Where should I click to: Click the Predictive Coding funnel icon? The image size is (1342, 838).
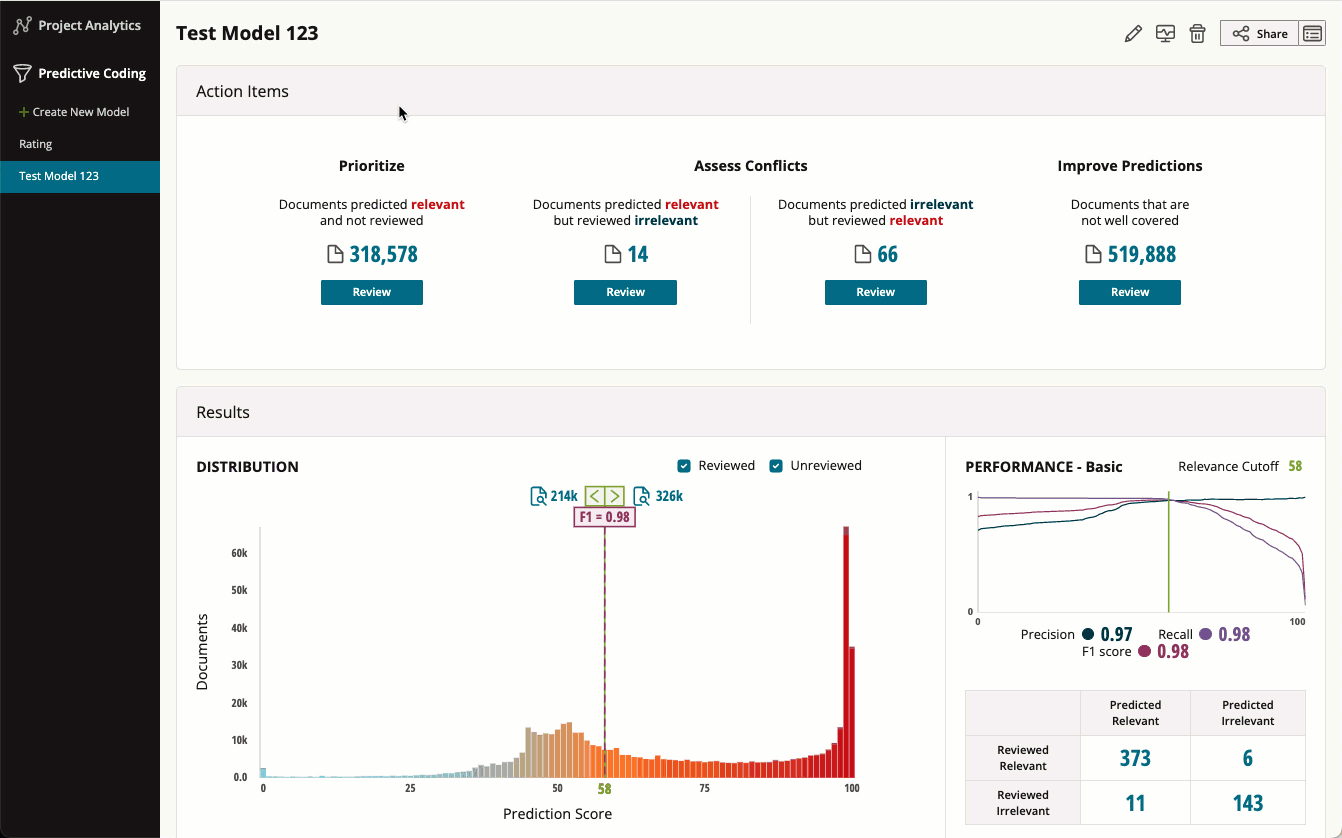(x=22, y=74)
